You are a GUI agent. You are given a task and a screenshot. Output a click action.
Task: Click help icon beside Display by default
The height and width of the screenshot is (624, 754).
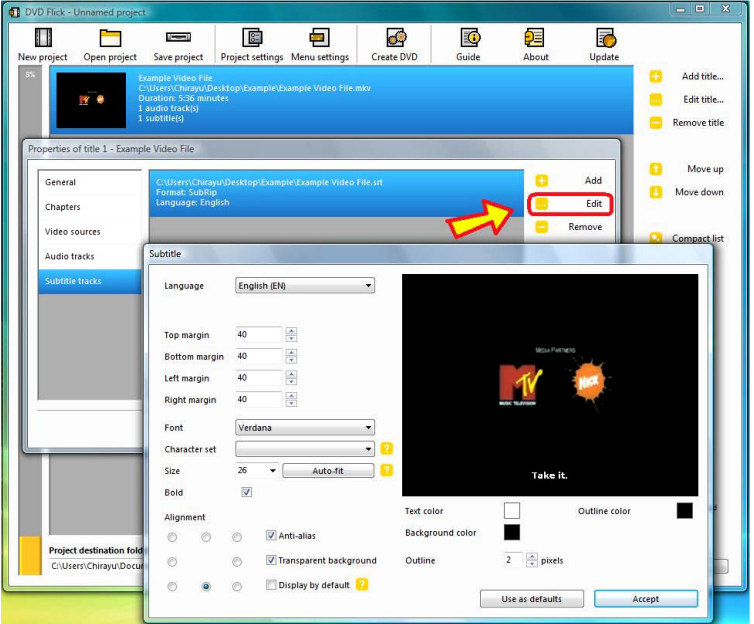coord(362,585)
